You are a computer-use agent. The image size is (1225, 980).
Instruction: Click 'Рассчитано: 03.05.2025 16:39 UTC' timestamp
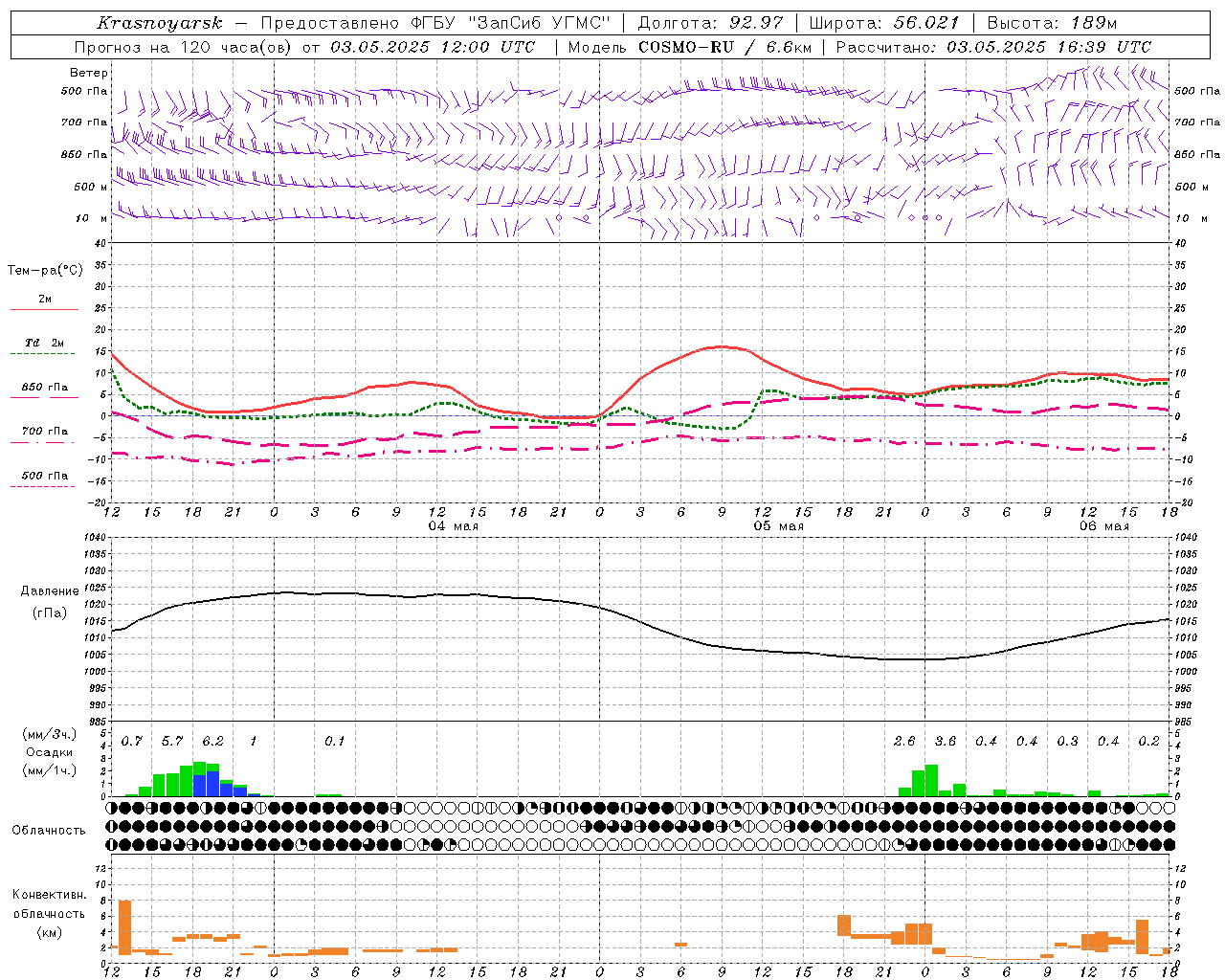click(x=993, y=47)
